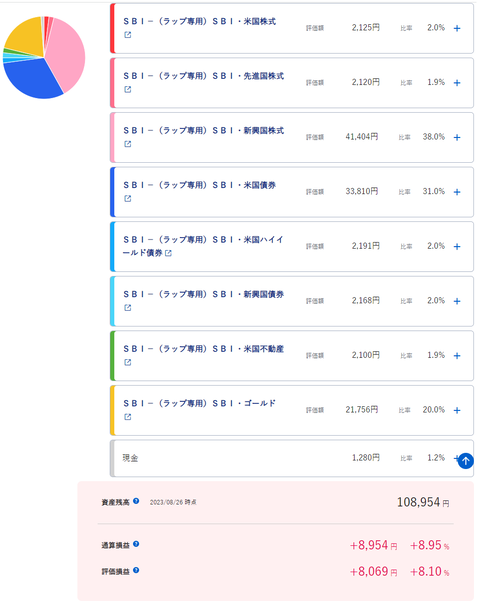
Task: Expand the SBI・ゴールド row with plus
Action: click(x=457, y=410)
